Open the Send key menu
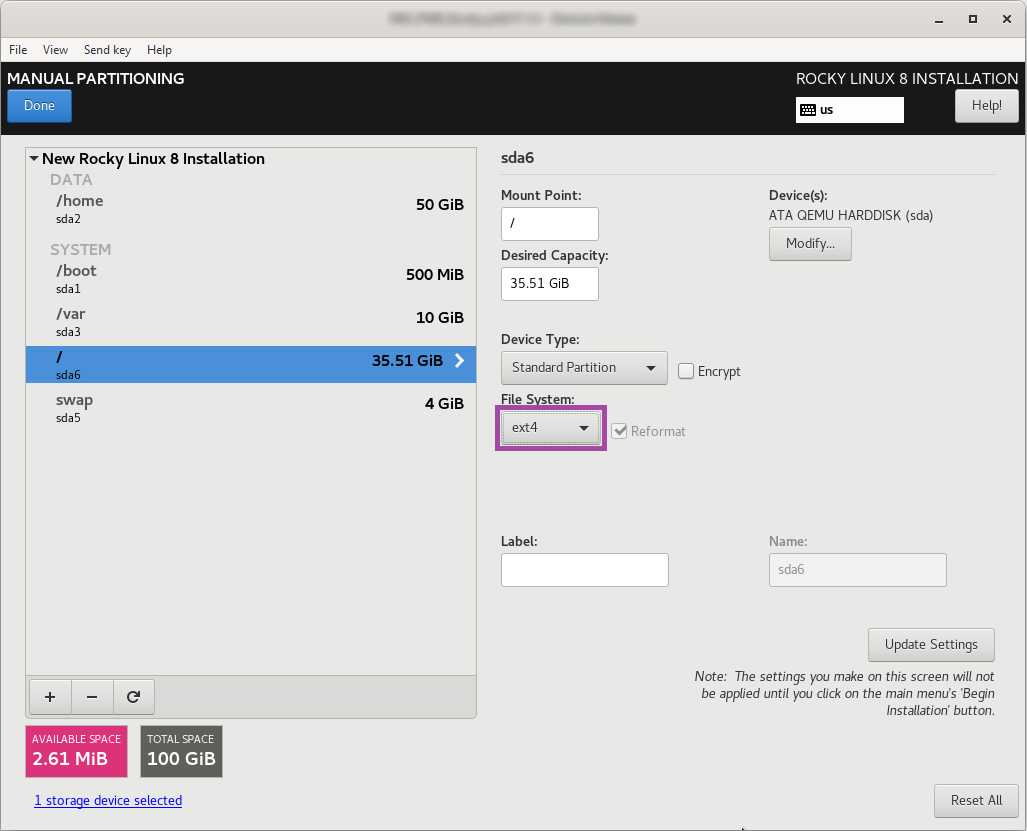 point(107,50)
